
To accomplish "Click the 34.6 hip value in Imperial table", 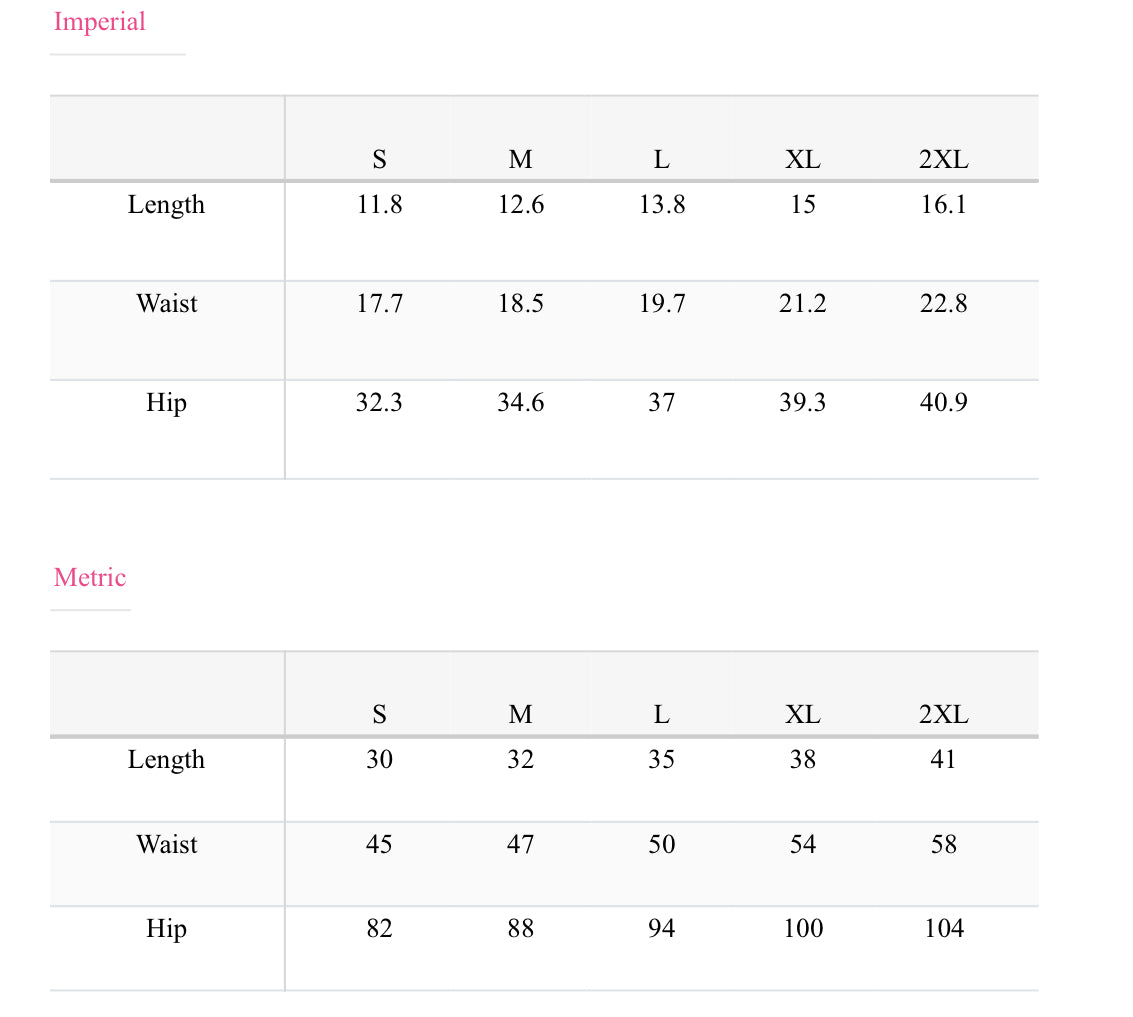I will 520,403.
